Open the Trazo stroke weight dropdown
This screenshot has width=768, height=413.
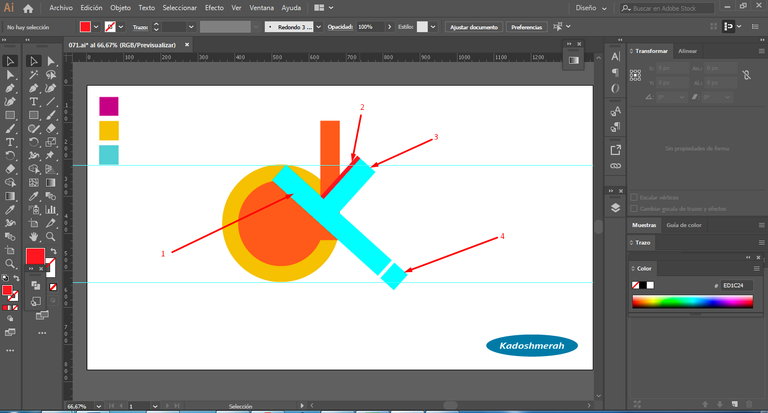(191, 27)
